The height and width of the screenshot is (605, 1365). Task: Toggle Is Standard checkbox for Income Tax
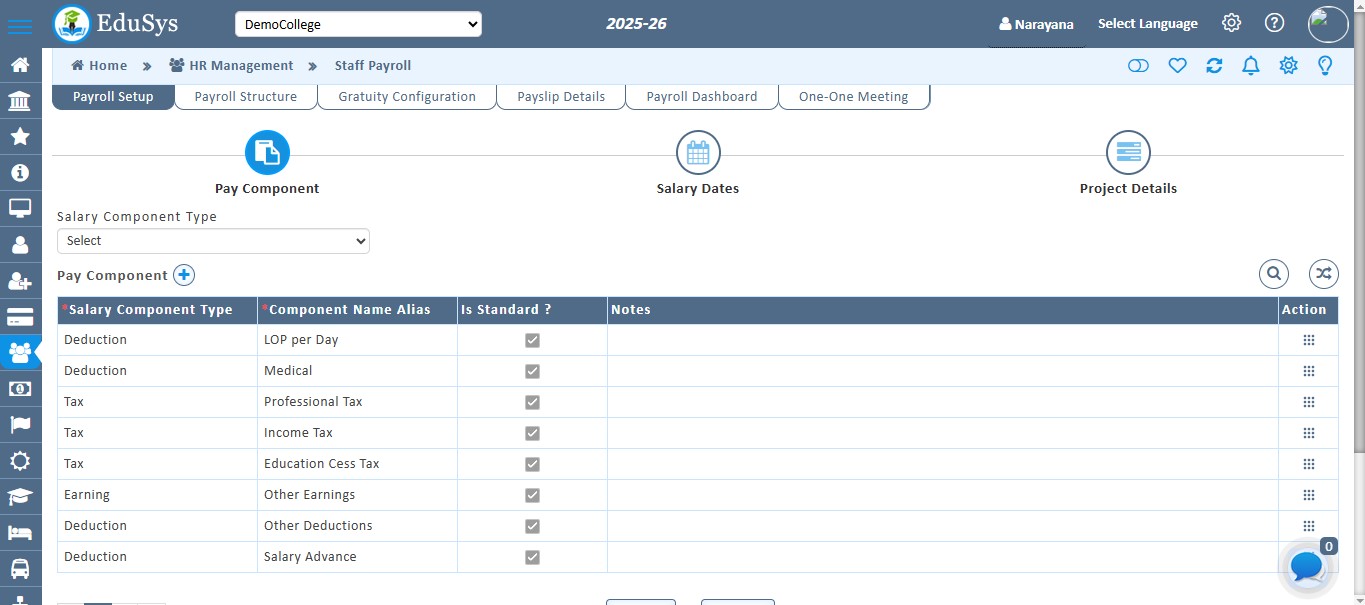click(x=532, y=433)
